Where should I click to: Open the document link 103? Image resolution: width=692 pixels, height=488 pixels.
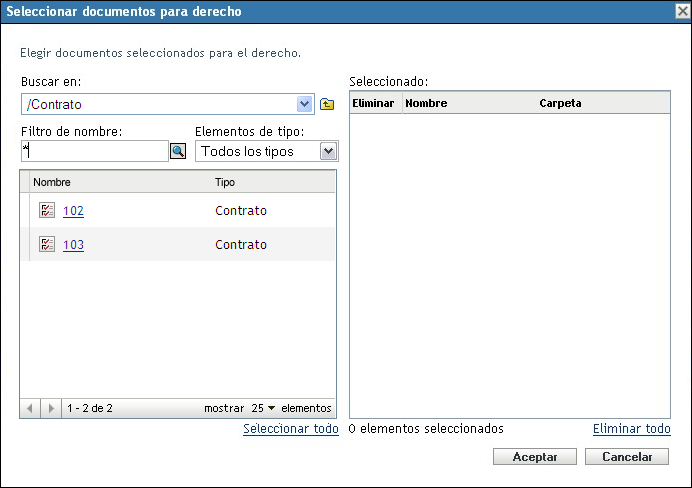73,245
